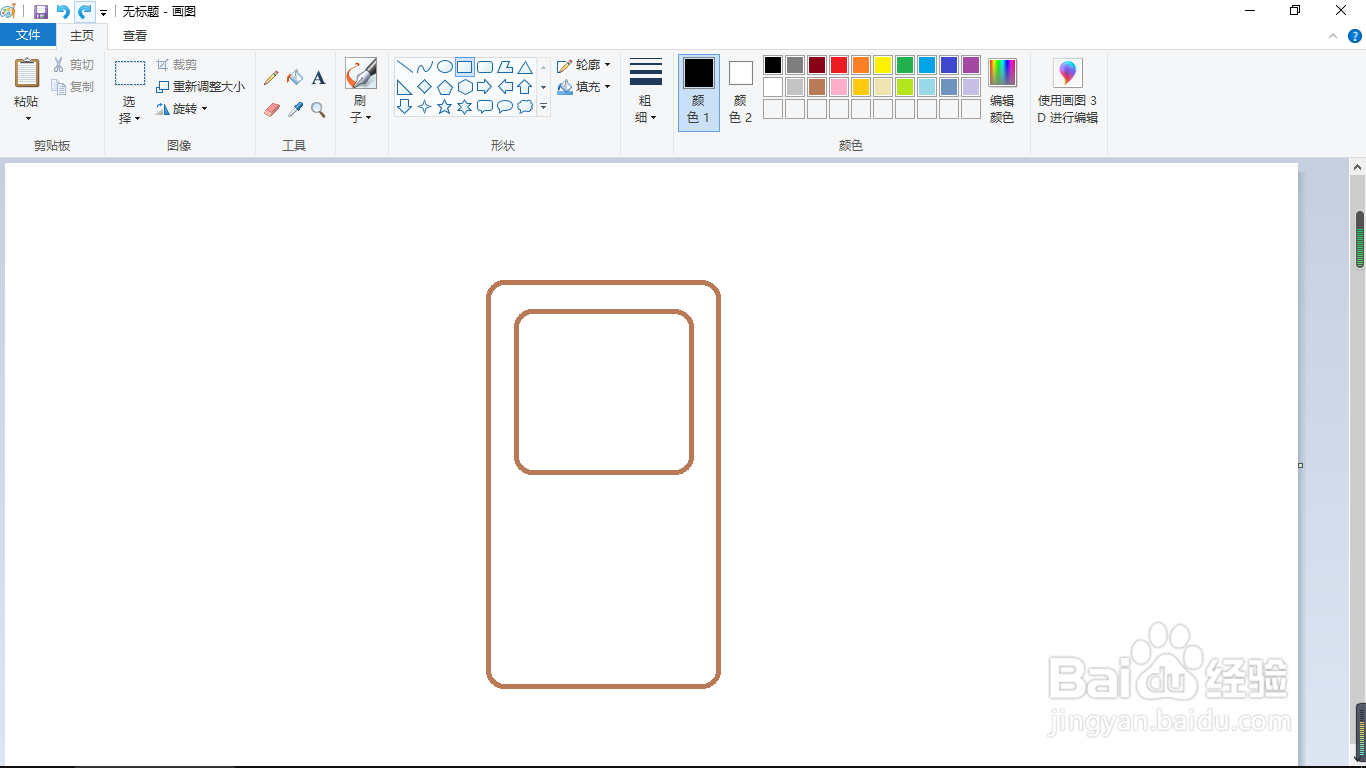The image size is (1366, 768).
Task: Click the Save icon in quick access toolbar
Action: [x=41, y=11]
